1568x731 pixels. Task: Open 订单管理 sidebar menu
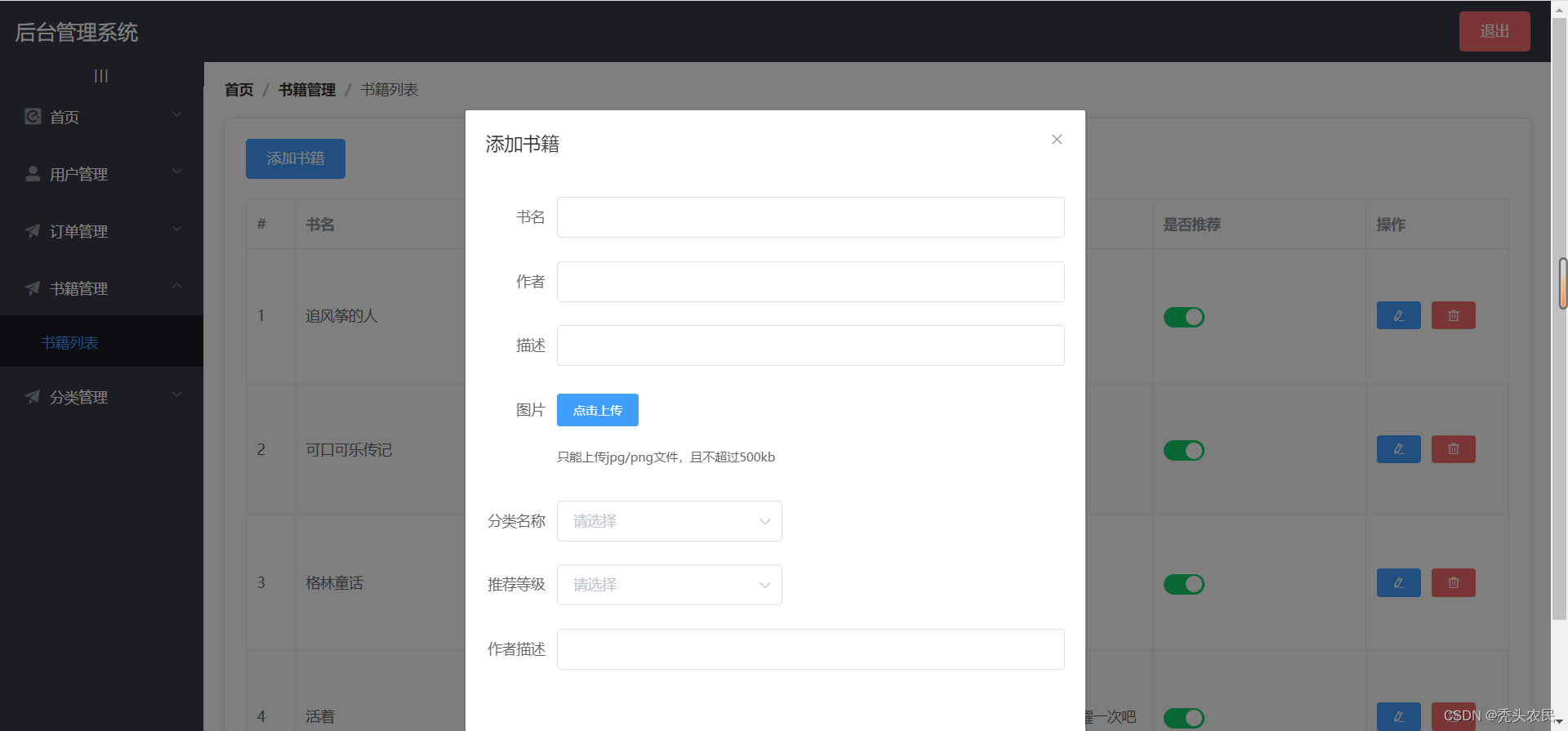[101, 231]
